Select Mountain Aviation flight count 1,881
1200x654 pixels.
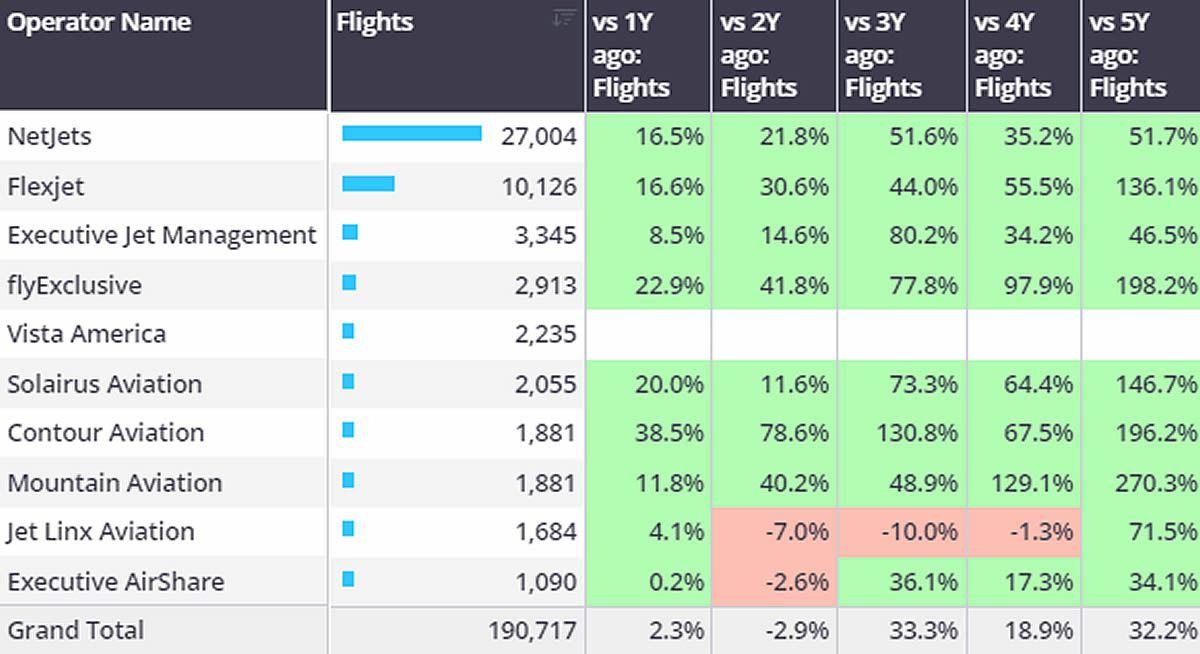[x=545, y=483]
